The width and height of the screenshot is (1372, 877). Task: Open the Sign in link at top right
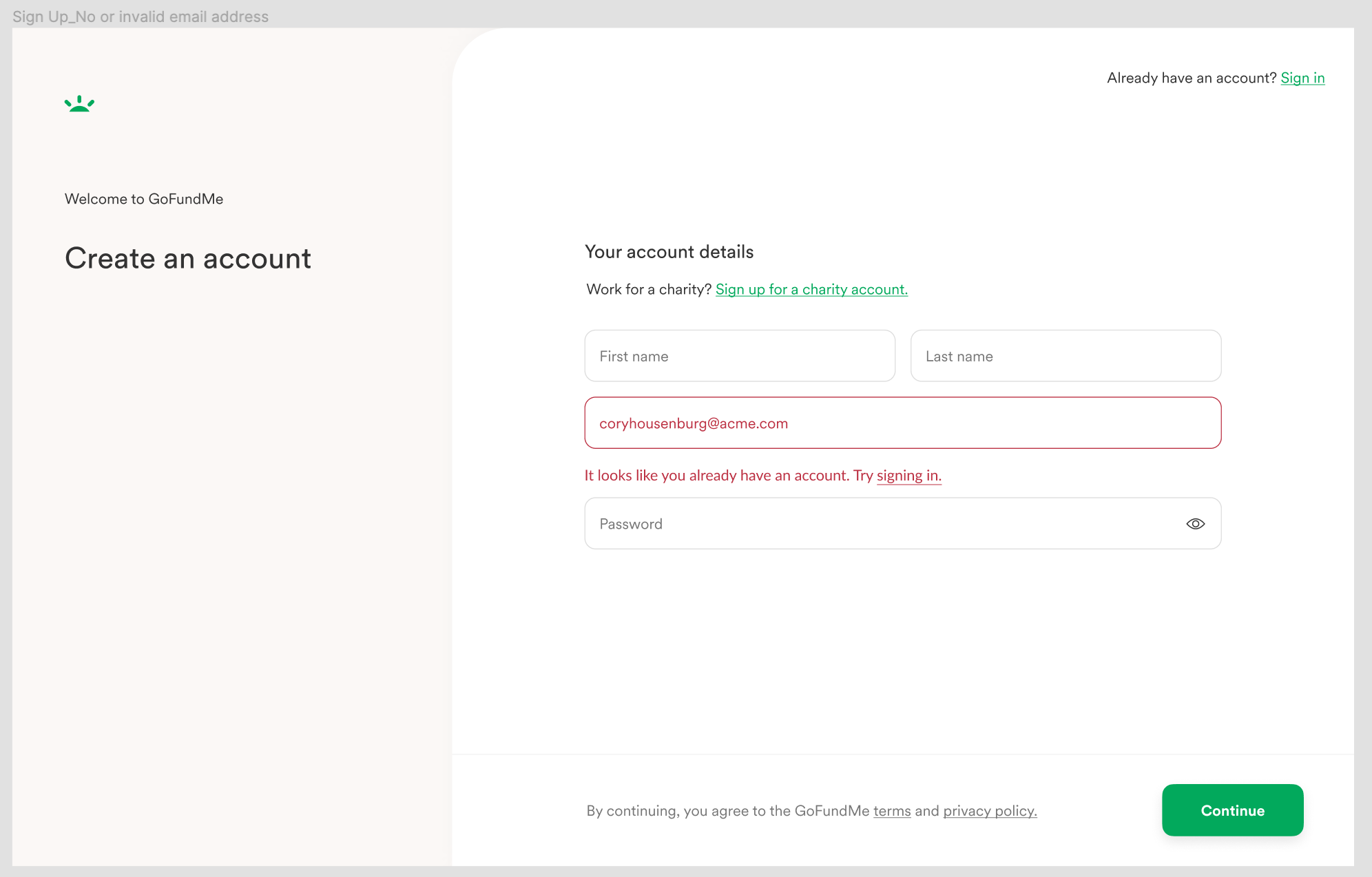click(1302, 78)
